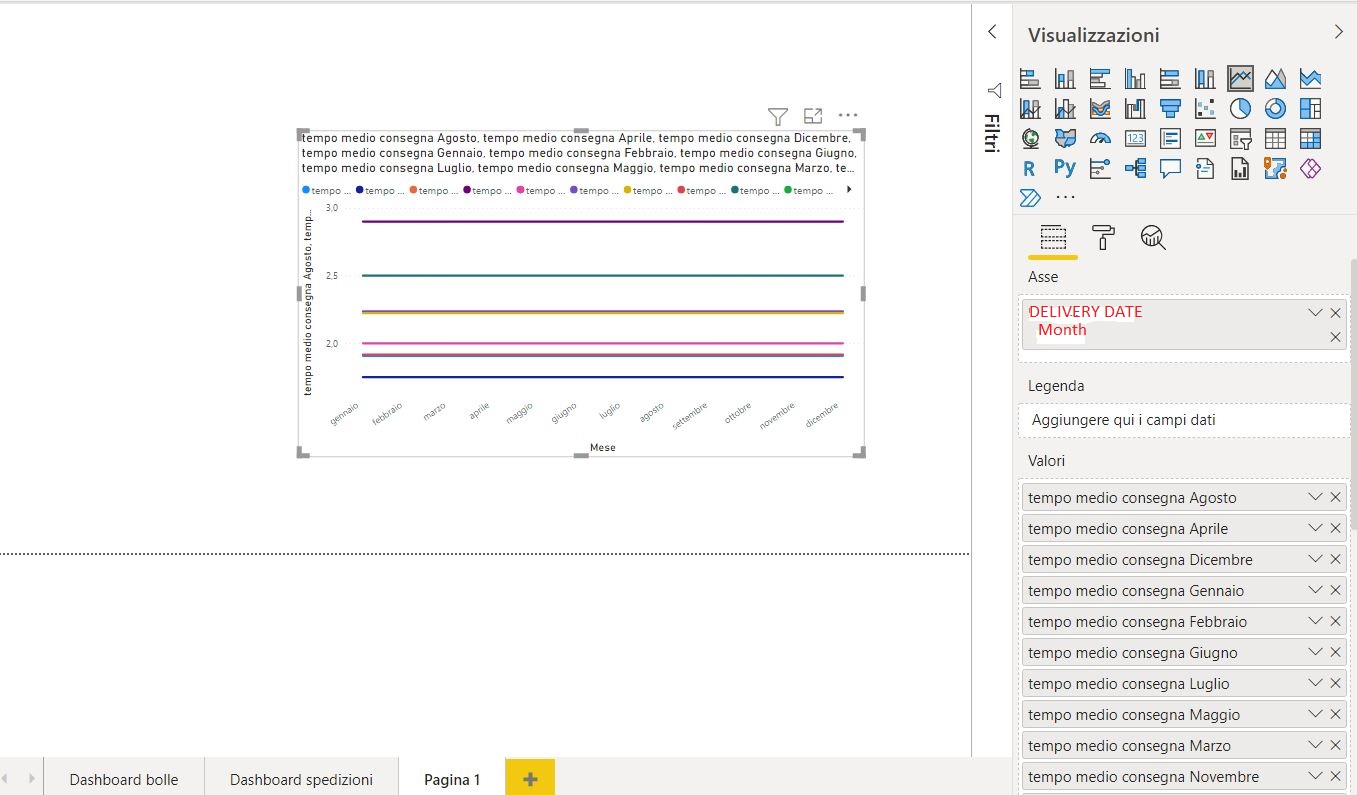Expand the Filtri pane with the chevron

(x=992, y=32)
